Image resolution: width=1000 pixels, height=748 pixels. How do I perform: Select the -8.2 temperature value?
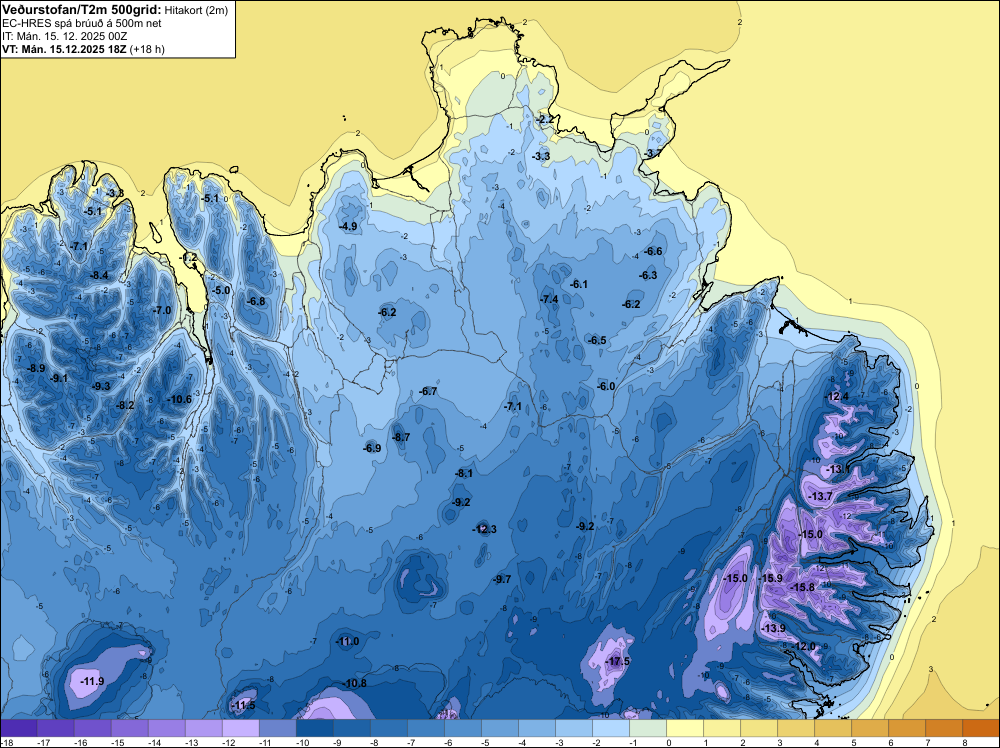[125, 406]
